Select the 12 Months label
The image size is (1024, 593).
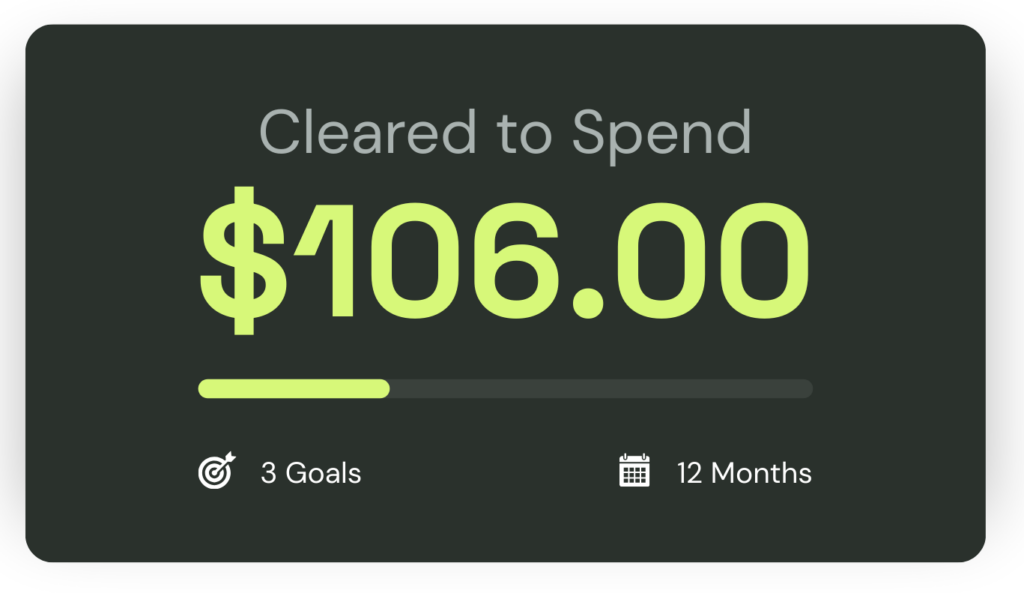744,473
